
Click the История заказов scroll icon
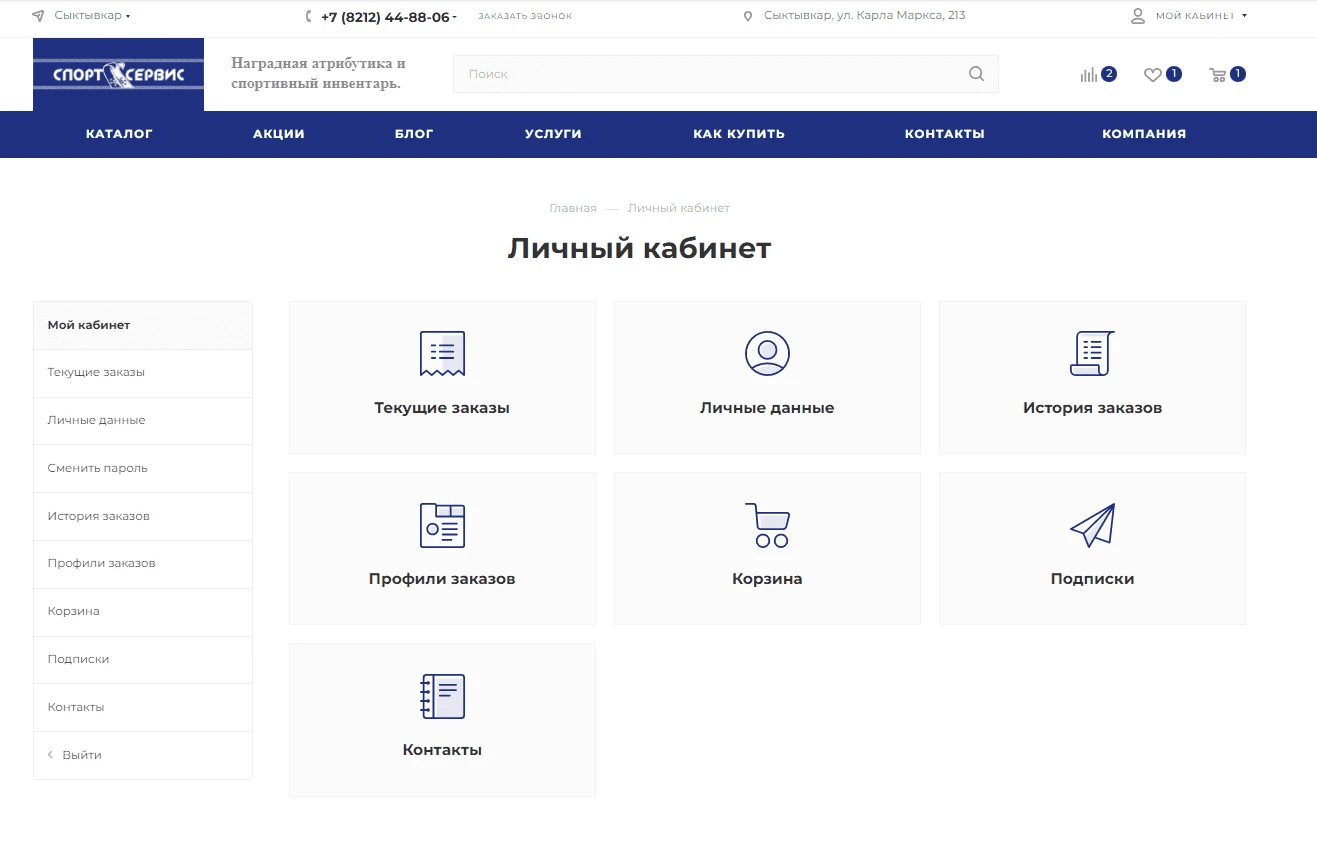[x=1092, y=353]
